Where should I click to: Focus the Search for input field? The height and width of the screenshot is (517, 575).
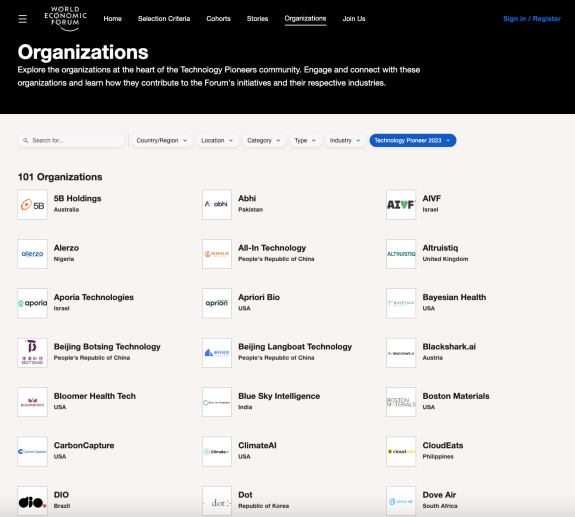coord(71,140)
